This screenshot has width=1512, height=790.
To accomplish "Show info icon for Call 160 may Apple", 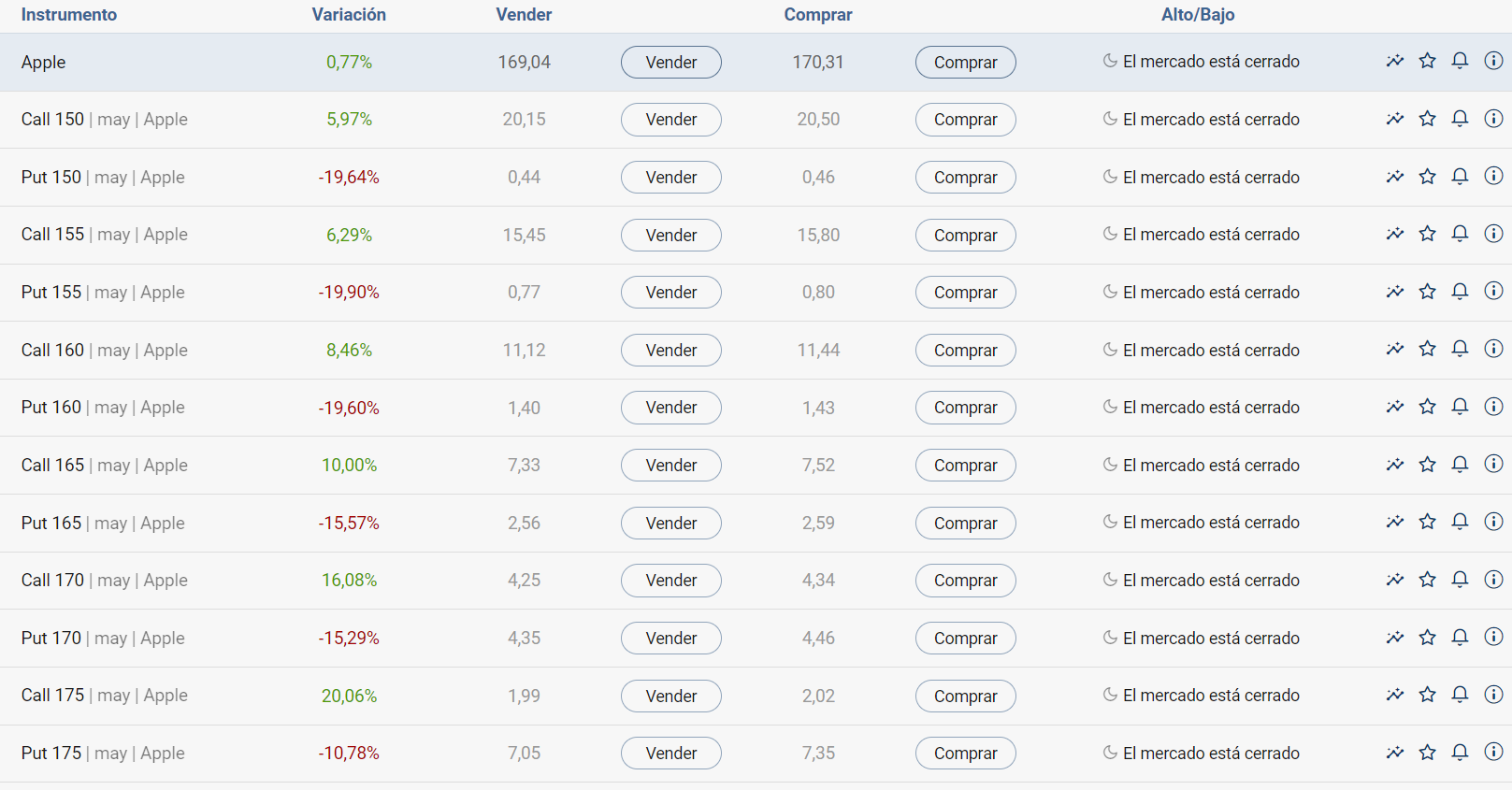I will [x=1493, y=350].
